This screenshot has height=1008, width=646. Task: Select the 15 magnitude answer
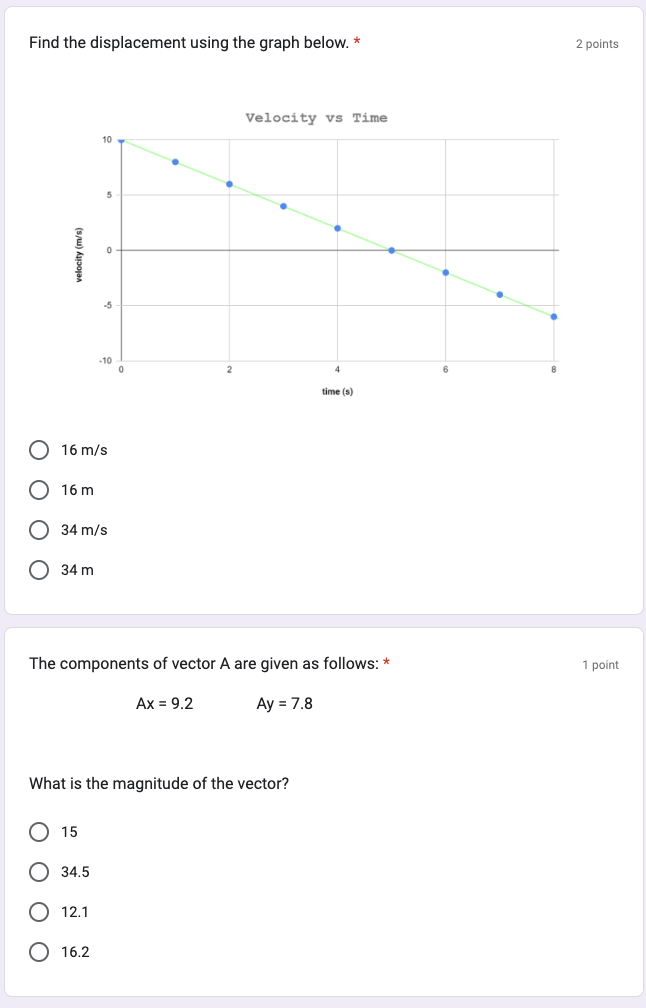[39, 831]
